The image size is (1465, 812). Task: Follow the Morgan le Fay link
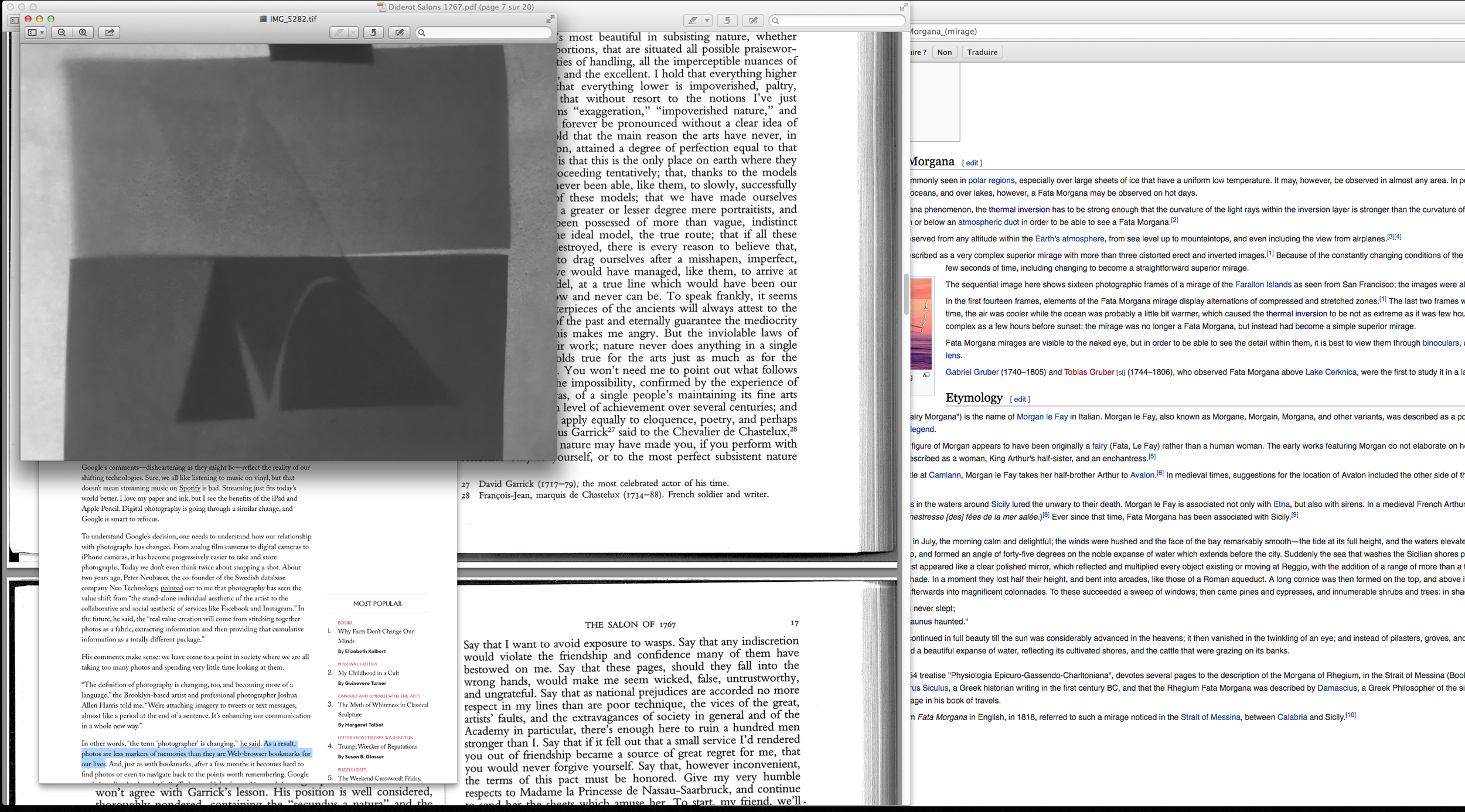point(1042,417)
